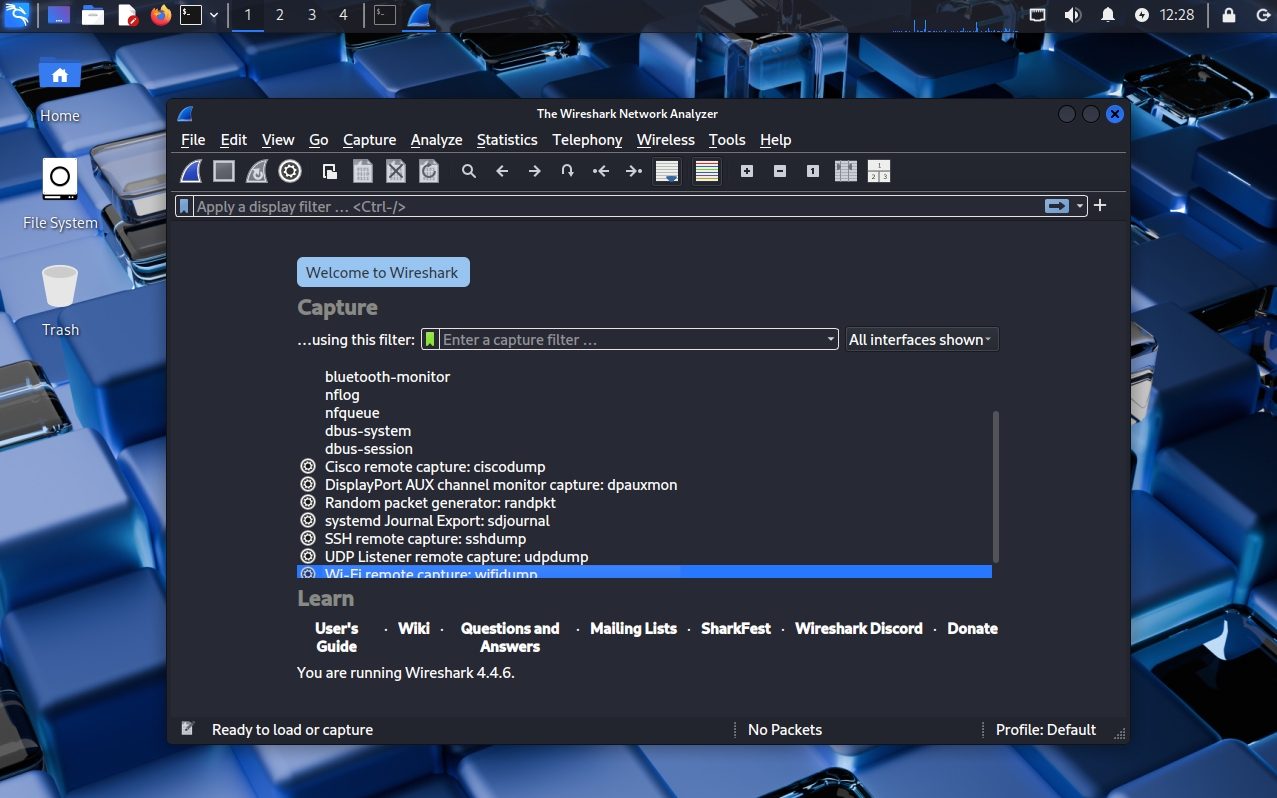Expand the capture filter dropdown arrow
The height and width of the screenshot is (798, 1277).
point(830,340)
